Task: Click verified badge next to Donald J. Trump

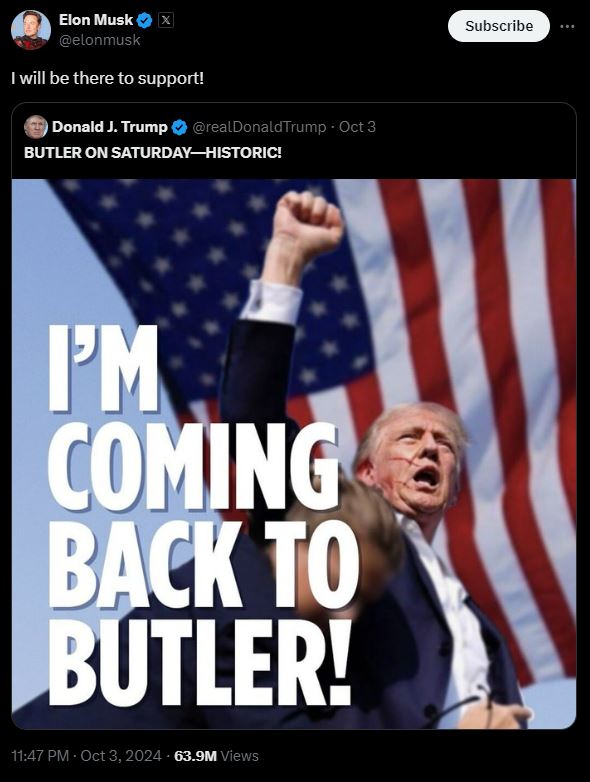Action: point(180,127)
